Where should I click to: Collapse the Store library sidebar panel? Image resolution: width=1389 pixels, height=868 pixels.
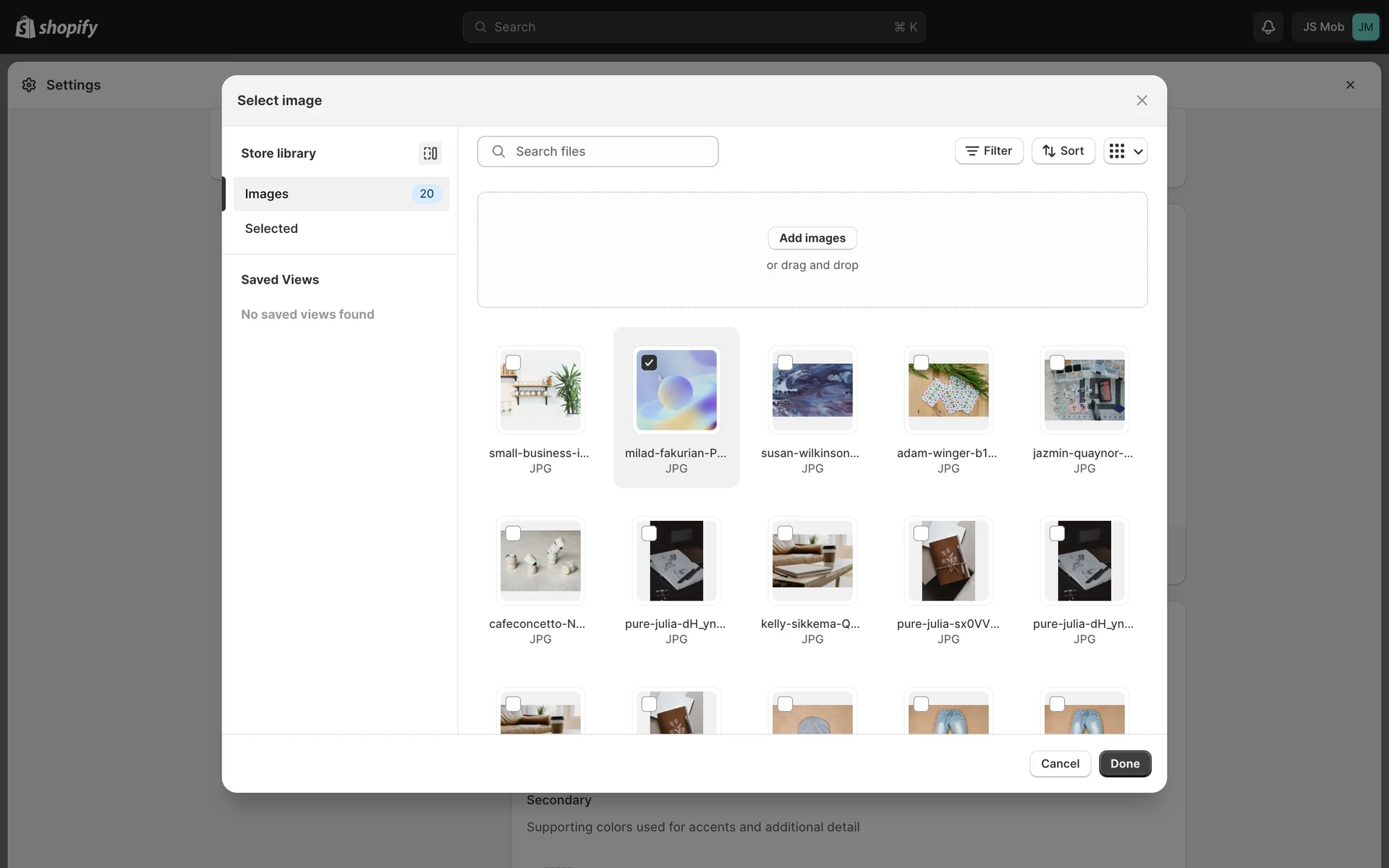coord(430,153)
